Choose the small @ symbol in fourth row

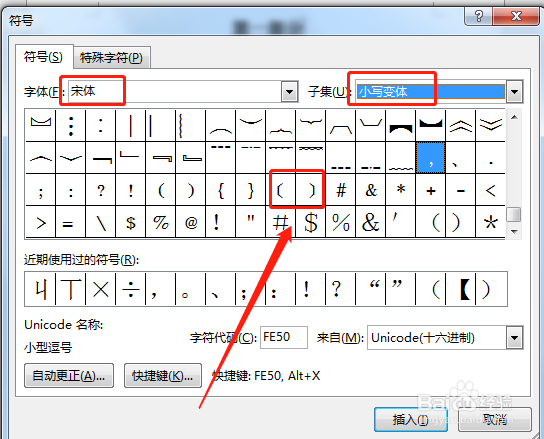(191, 222)
